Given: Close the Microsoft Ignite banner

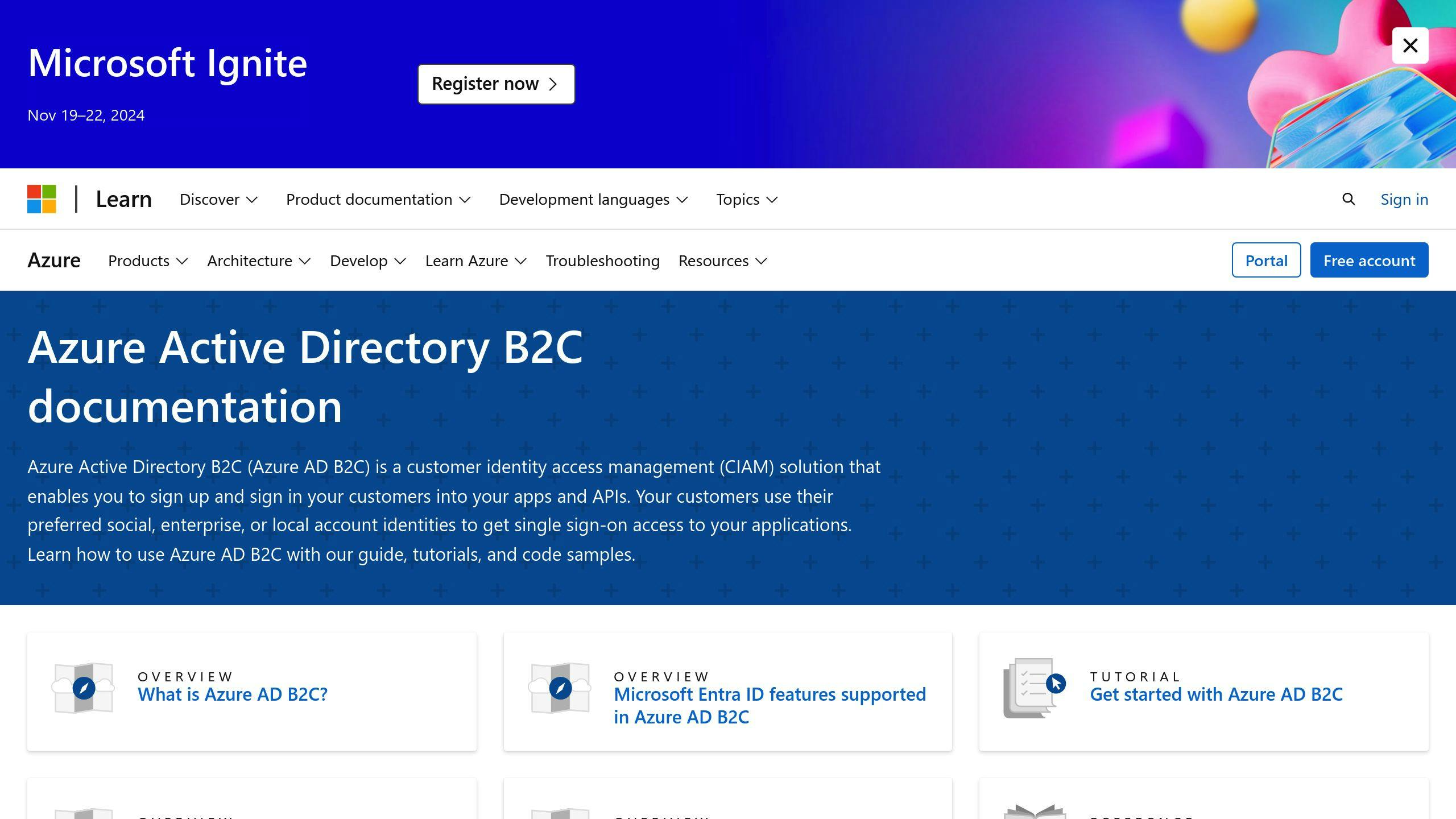Looking at the screenshot, I should (1410, 45).
